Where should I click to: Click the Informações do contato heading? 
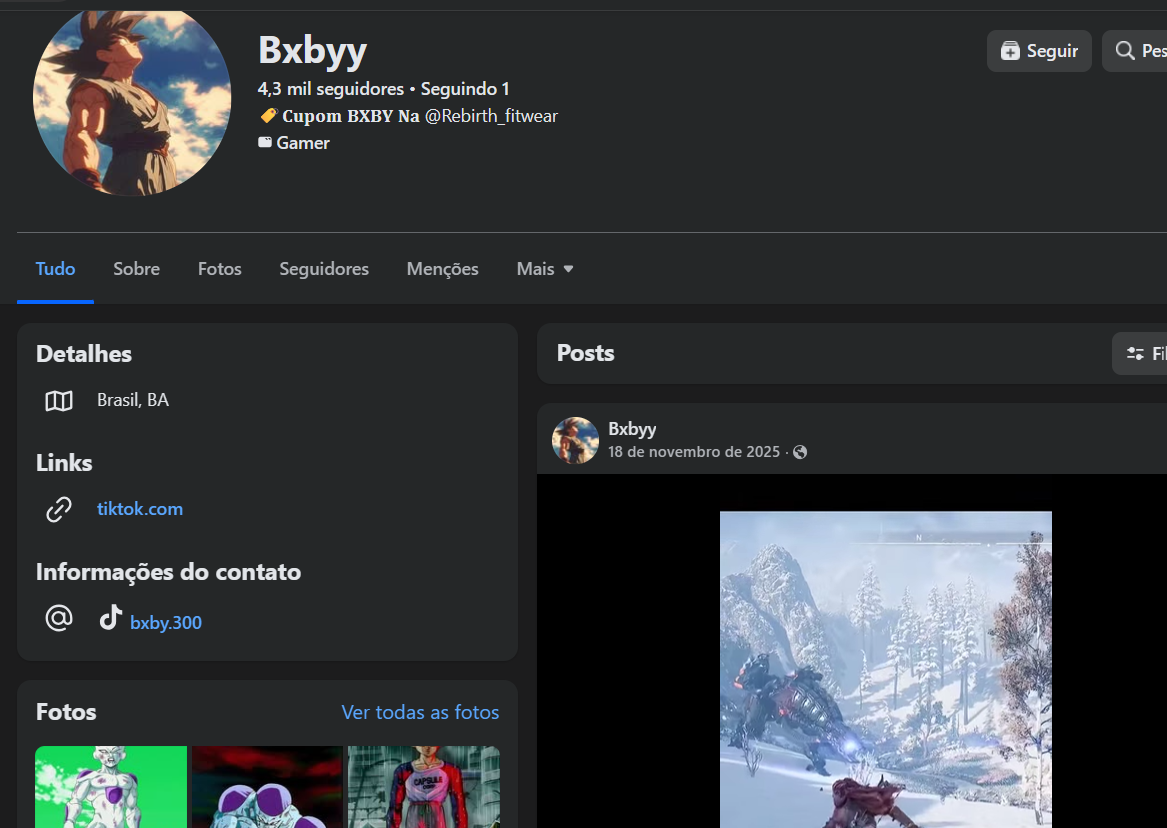pyautogui.click(x=169, y=572)
